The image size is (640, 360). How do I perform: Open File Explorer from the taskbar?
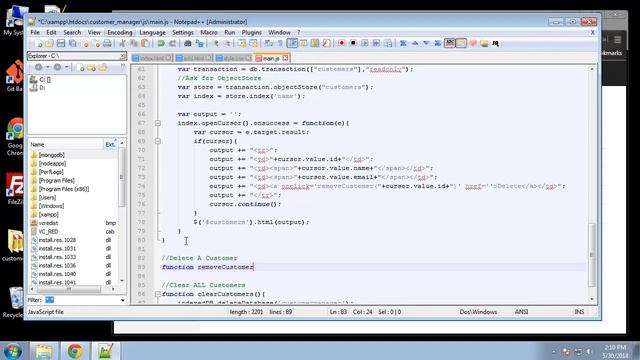pos(44,351)
